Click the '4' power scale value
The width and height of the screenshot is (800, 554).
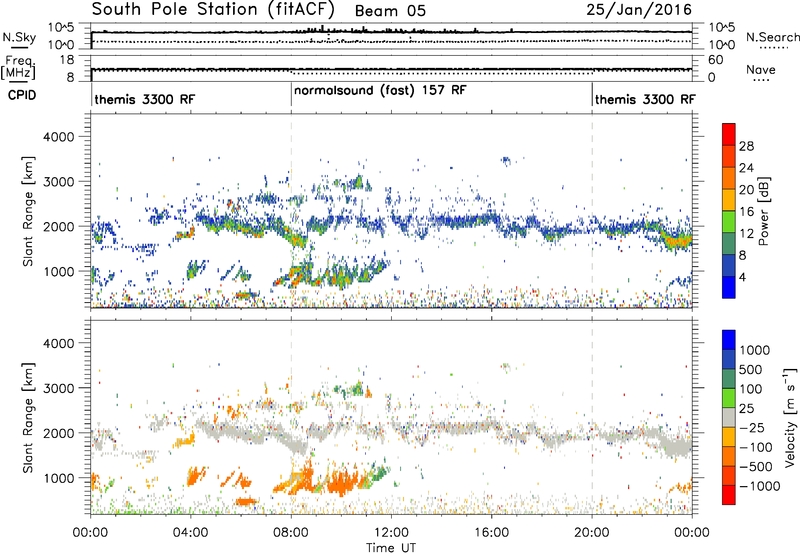743,278
